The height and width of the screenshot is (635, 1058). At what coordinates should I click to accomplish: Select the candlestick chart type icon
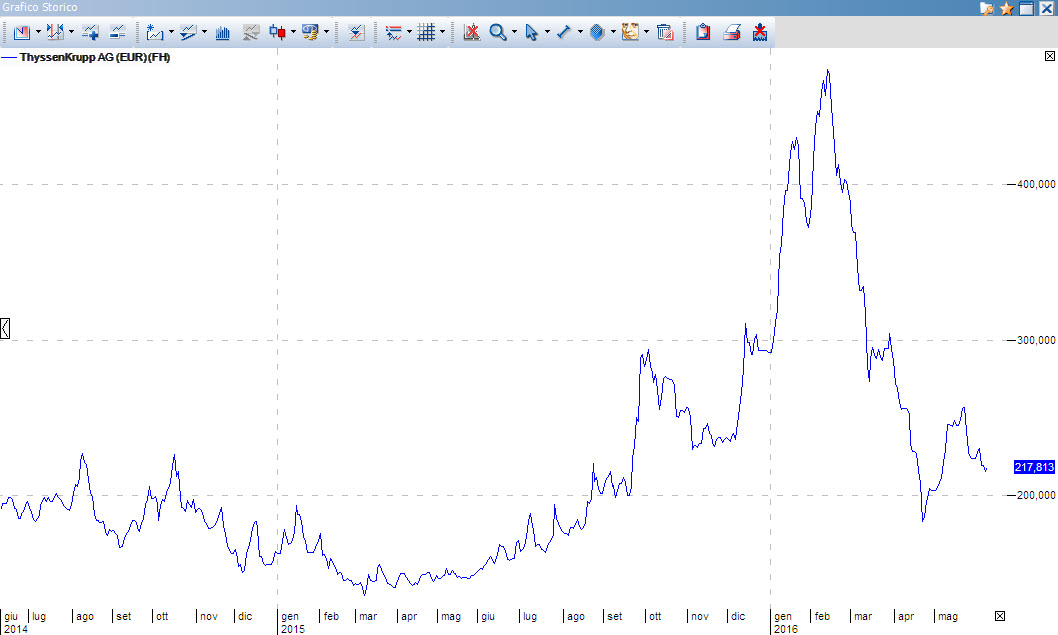277,32
